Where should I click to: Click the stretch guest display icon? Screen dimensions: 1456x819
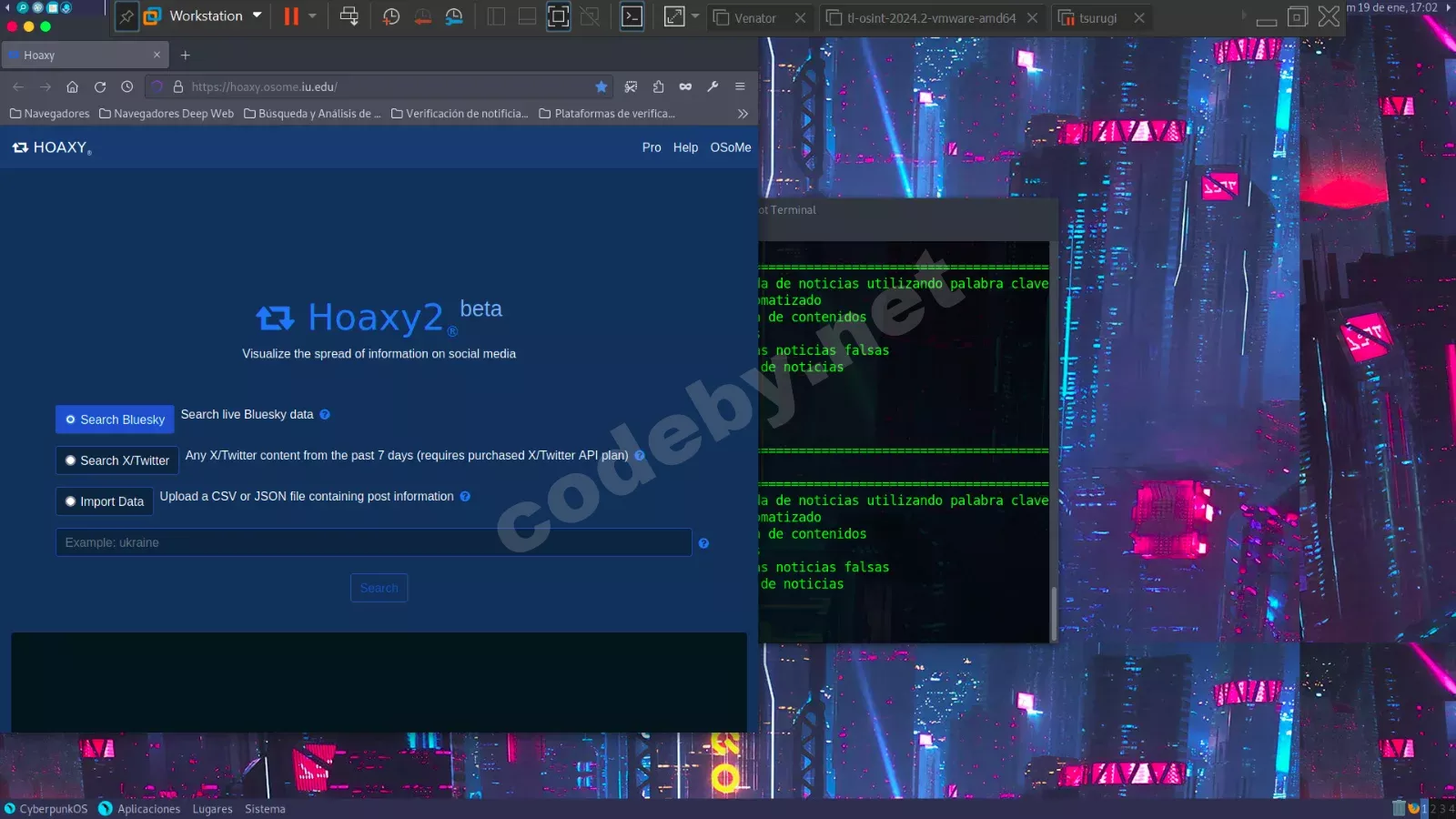coord(674,16)
